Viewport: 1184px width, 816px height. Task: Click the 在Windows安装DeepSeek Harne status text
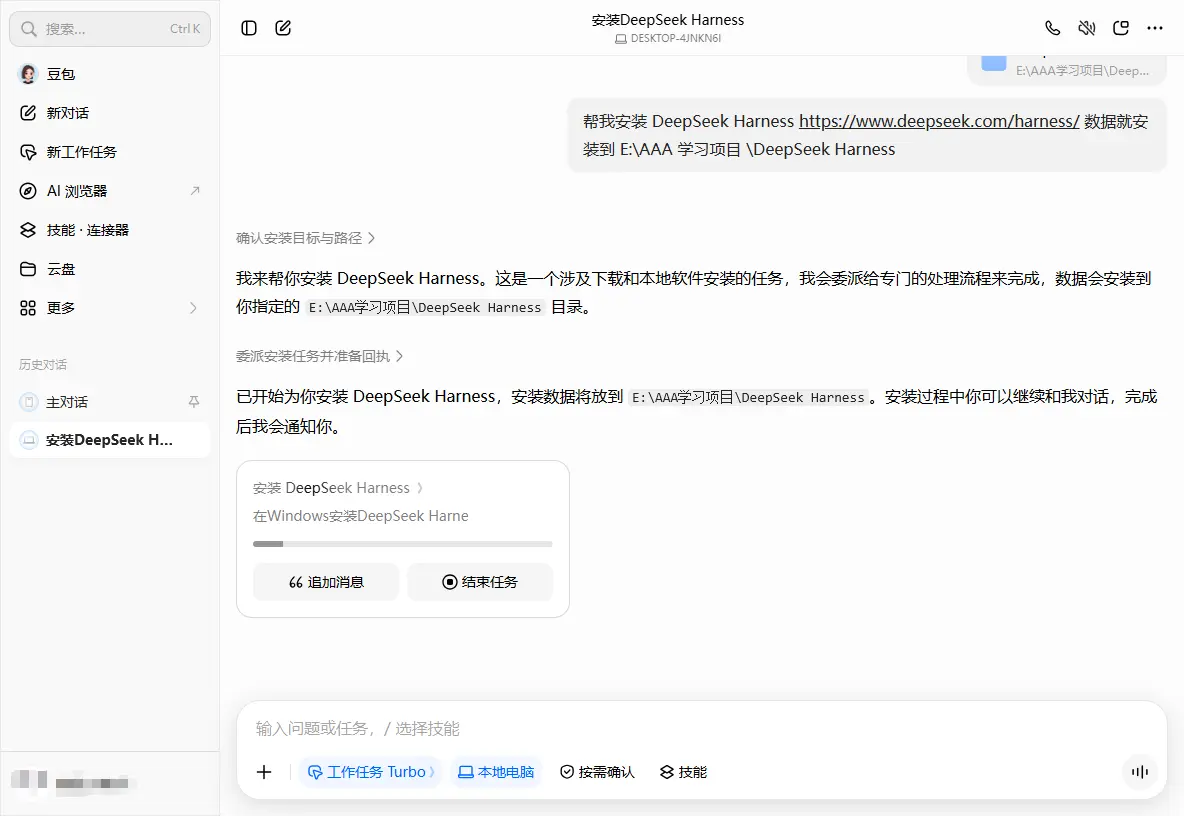[x=361, y=516]
